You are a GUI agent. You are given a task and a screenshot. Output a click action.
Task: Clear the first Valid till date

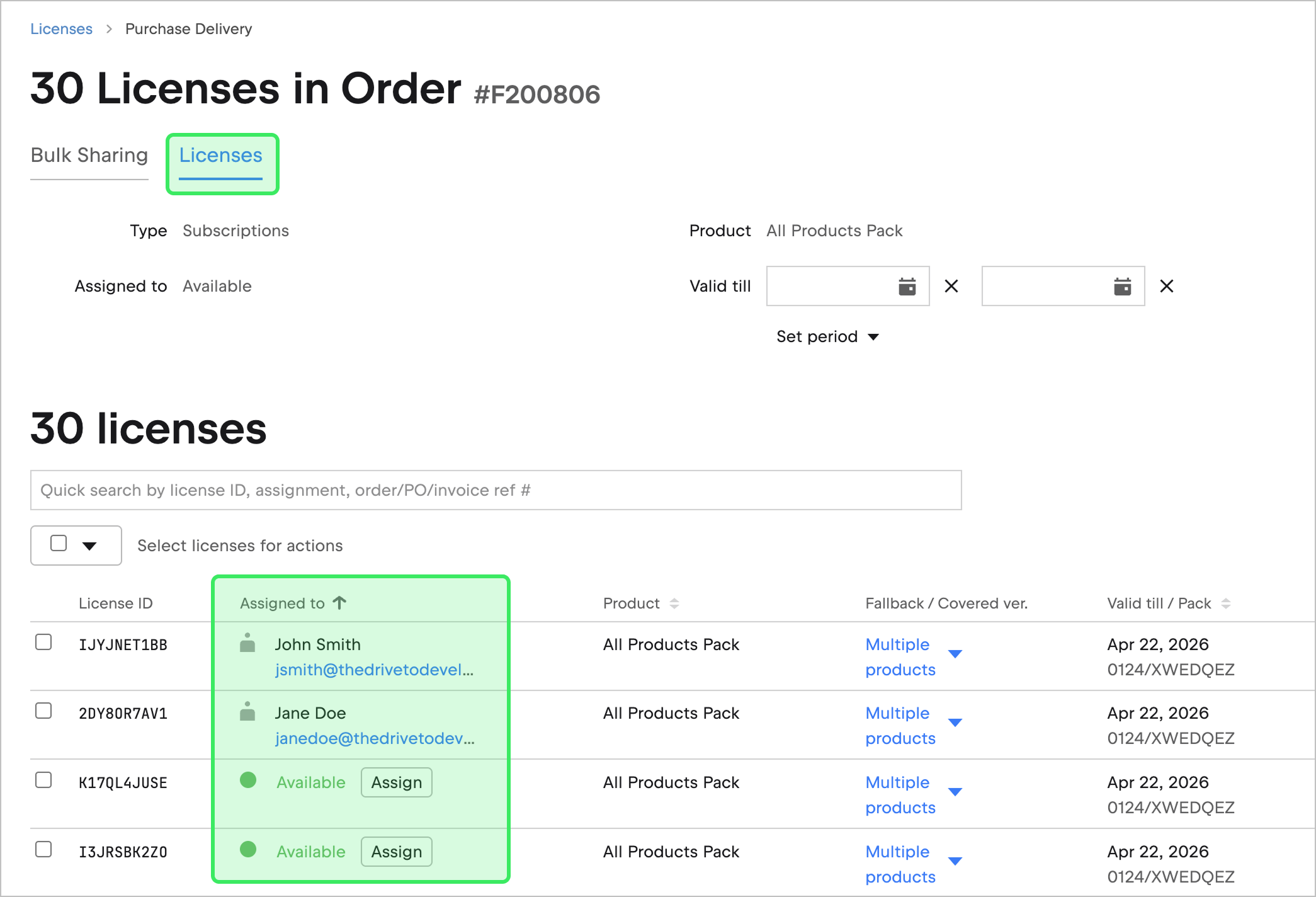click(951, 287)
